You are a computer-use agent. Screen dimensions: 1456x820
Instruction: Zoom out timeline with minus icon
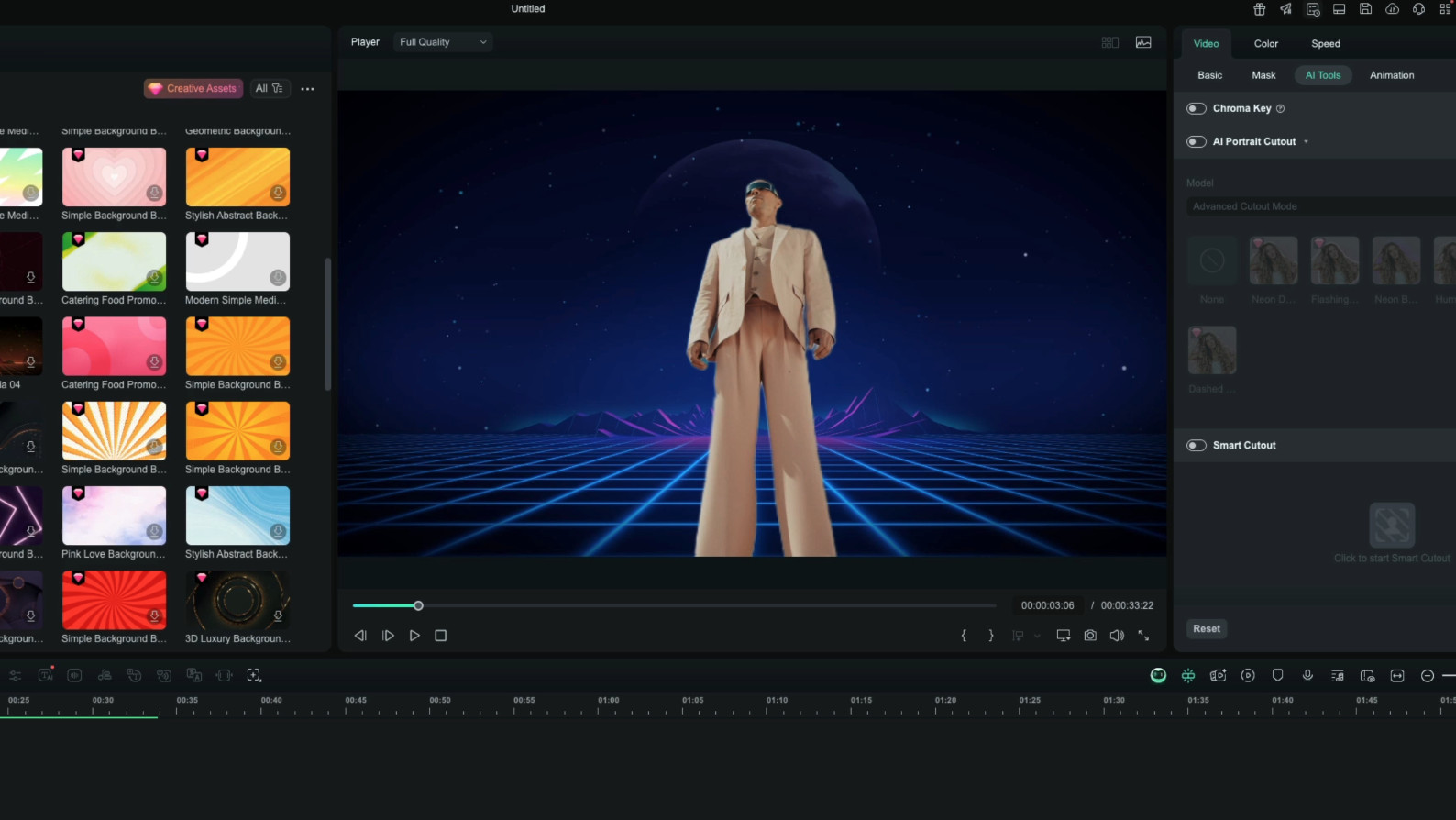[x=1428, y=676]
